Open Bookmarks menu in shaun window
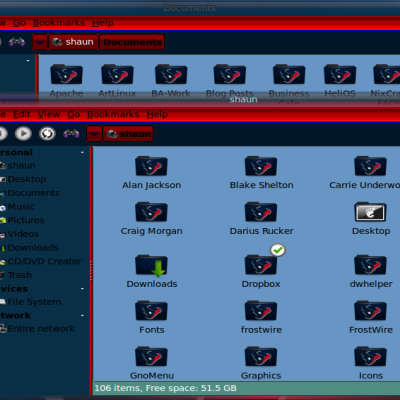400x400 pixels. coord(113,115)
